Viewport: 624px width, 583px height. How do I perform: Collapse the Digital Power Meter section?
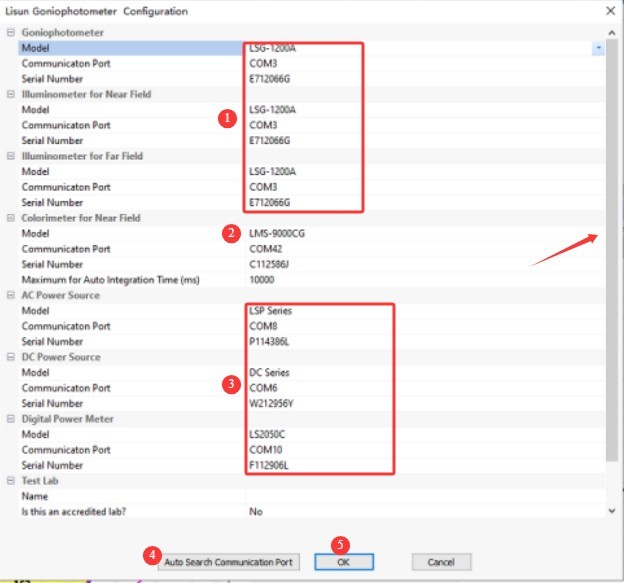[11, 419]
